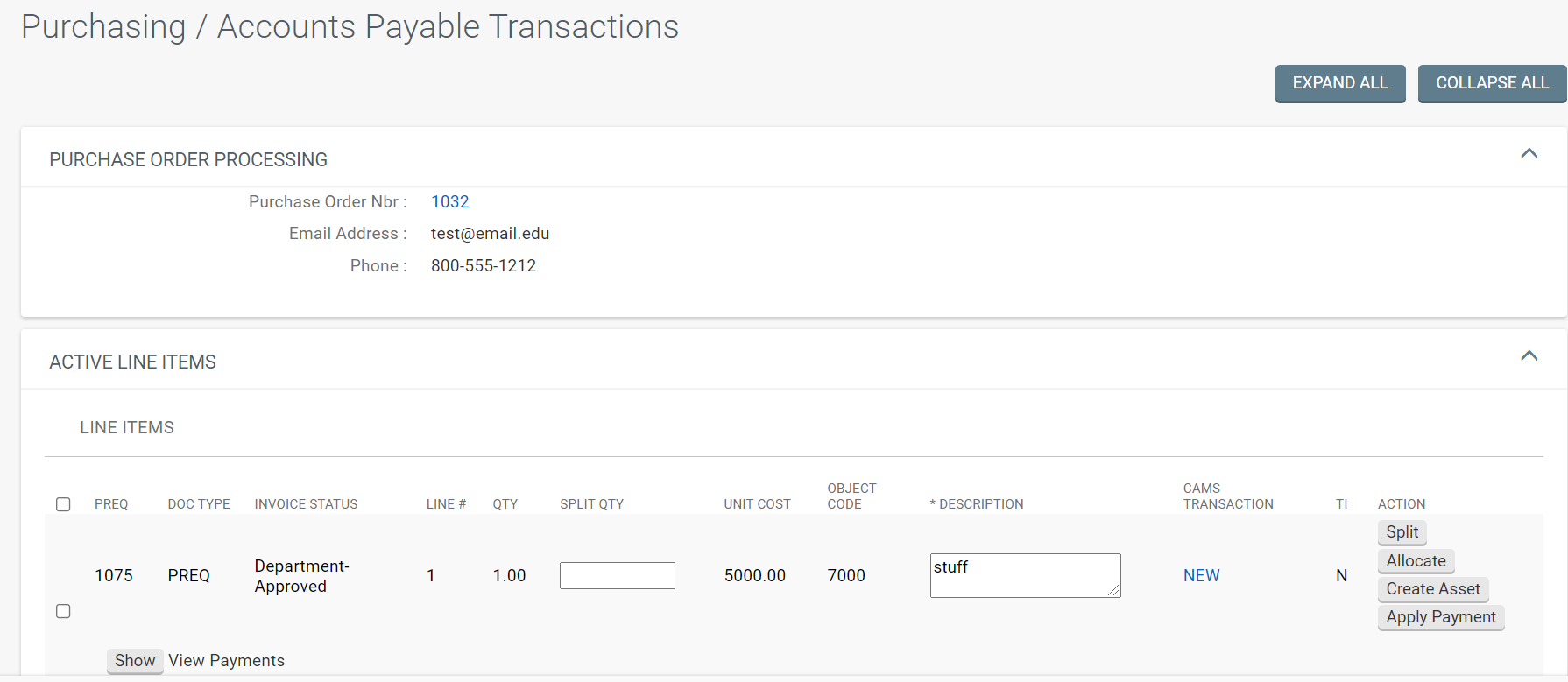This screenshot has width=1568, height=682.
Task: Toggle the select-all checkbox in header row
Action: point(63,504)
